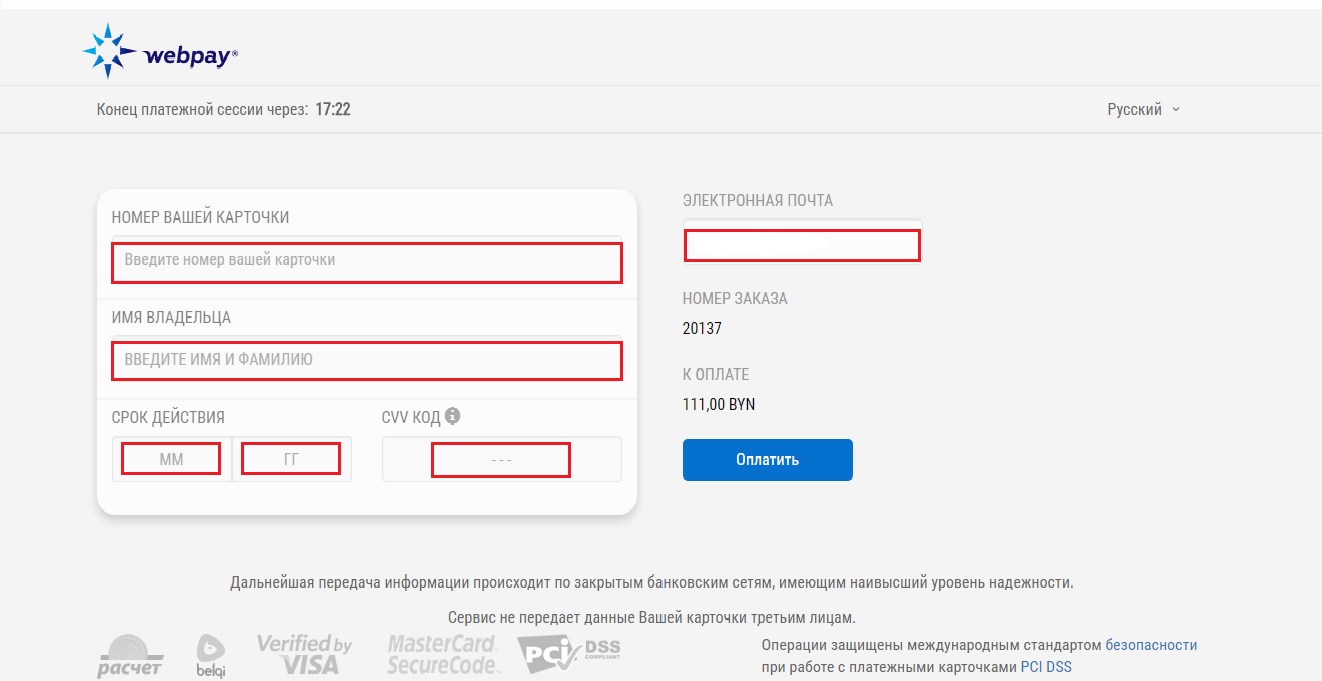
Task: Select the Verified by Visa logo
Action: click(302, 651)
